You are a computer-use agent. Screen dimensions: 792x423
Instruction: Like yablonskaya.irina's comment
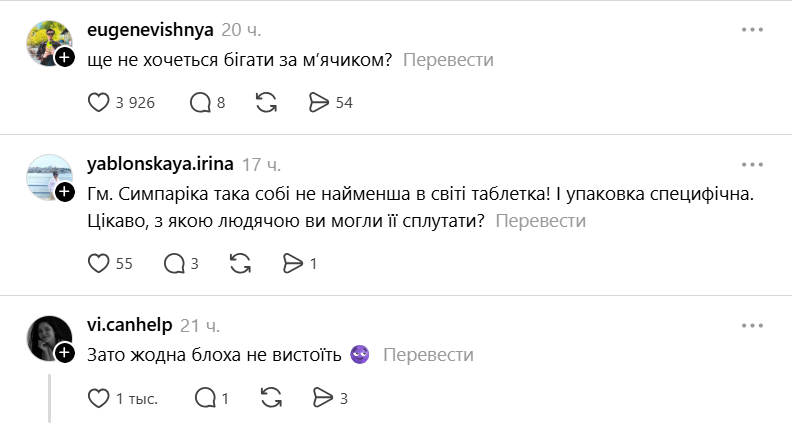[99, 263]
